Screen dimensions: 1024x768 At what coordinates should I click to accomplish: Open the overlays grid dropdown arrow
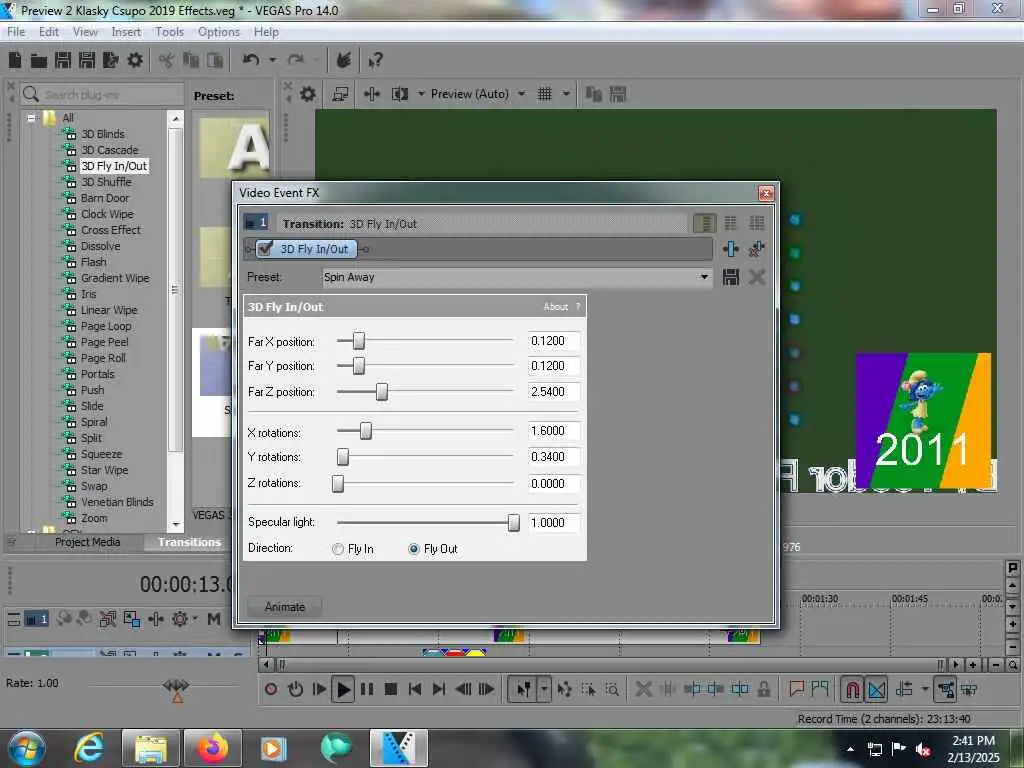point(566,94)
